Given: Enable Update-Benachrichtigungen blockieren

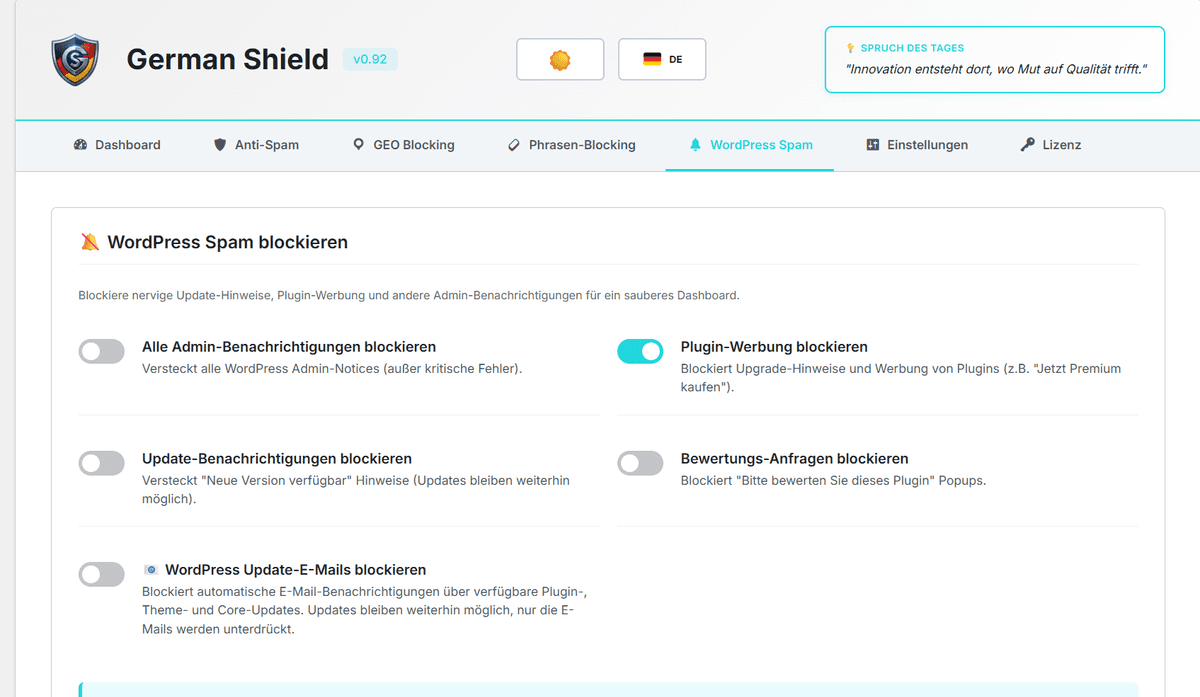Looking at the screenshot, I should (x=101, y=463).
